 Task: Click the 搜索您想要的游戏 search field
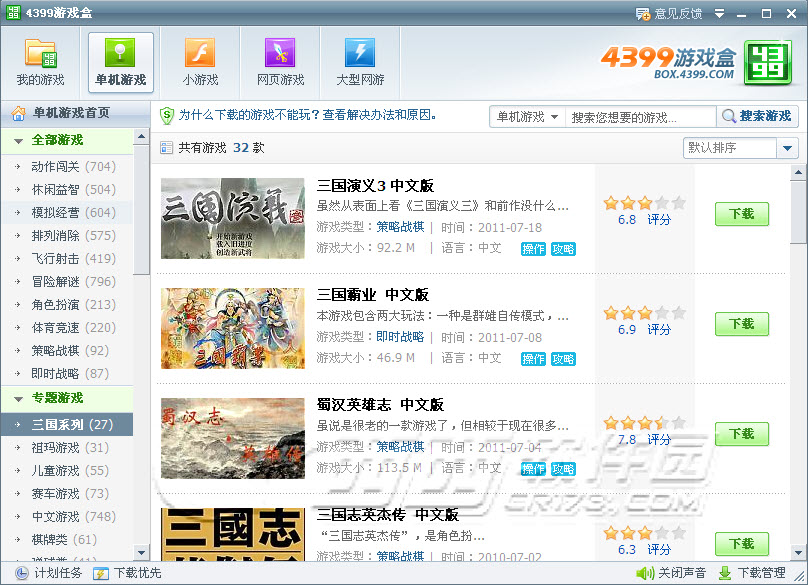click(641, 117)
